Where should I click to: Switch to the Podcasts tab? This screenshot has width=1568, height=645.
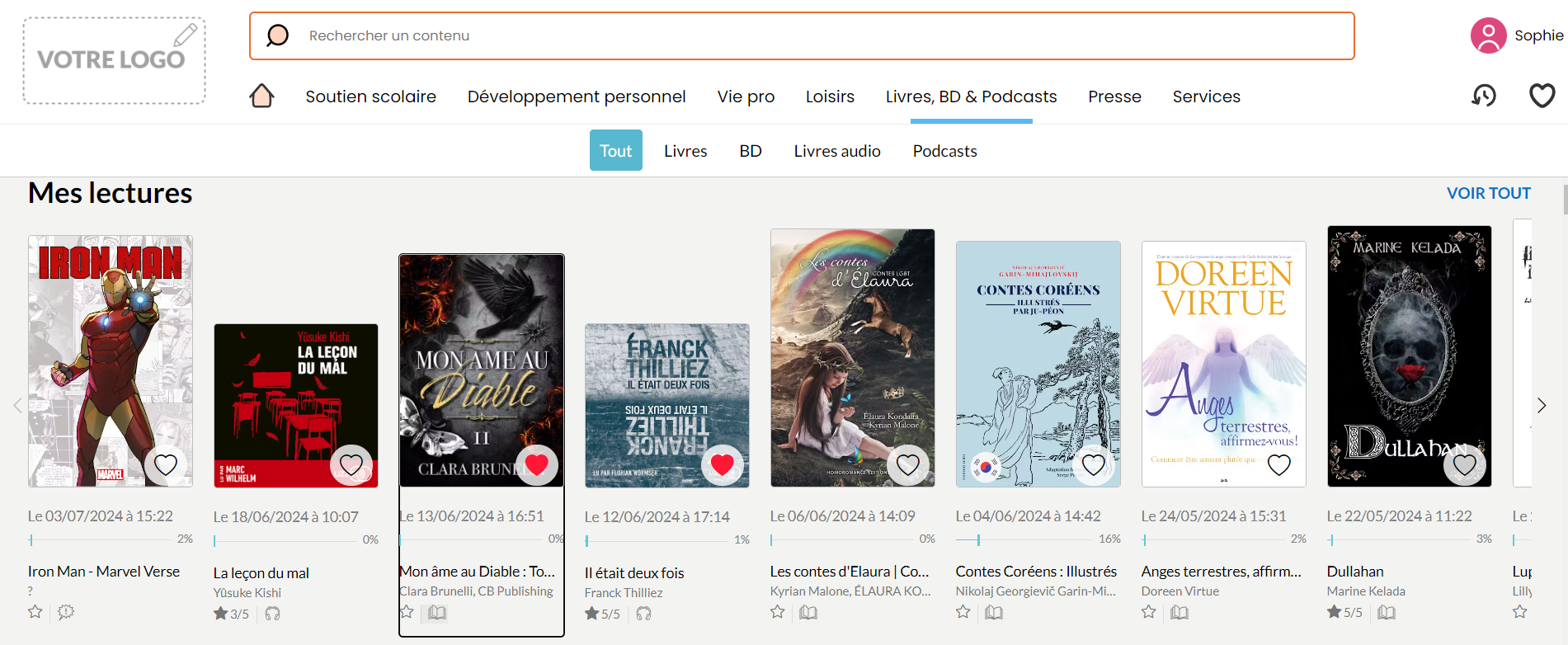click(944, 151)
